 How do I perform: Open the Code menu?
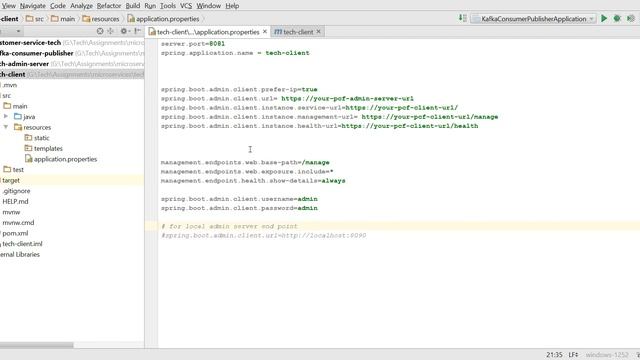click(x=58, y=6)
